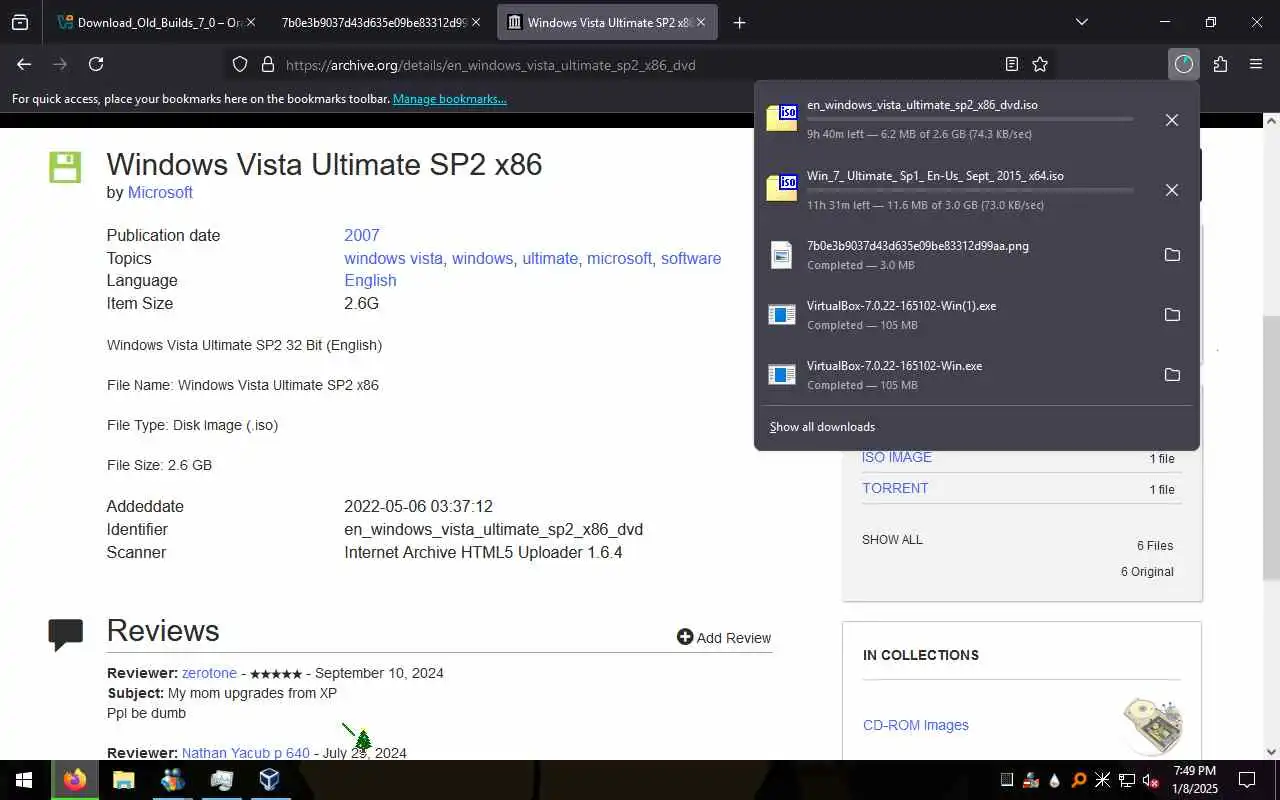The height and width of the screenshot is (800, 1280).
Task: Bookmark this page with the star icon
Action: coord(1040,64)
